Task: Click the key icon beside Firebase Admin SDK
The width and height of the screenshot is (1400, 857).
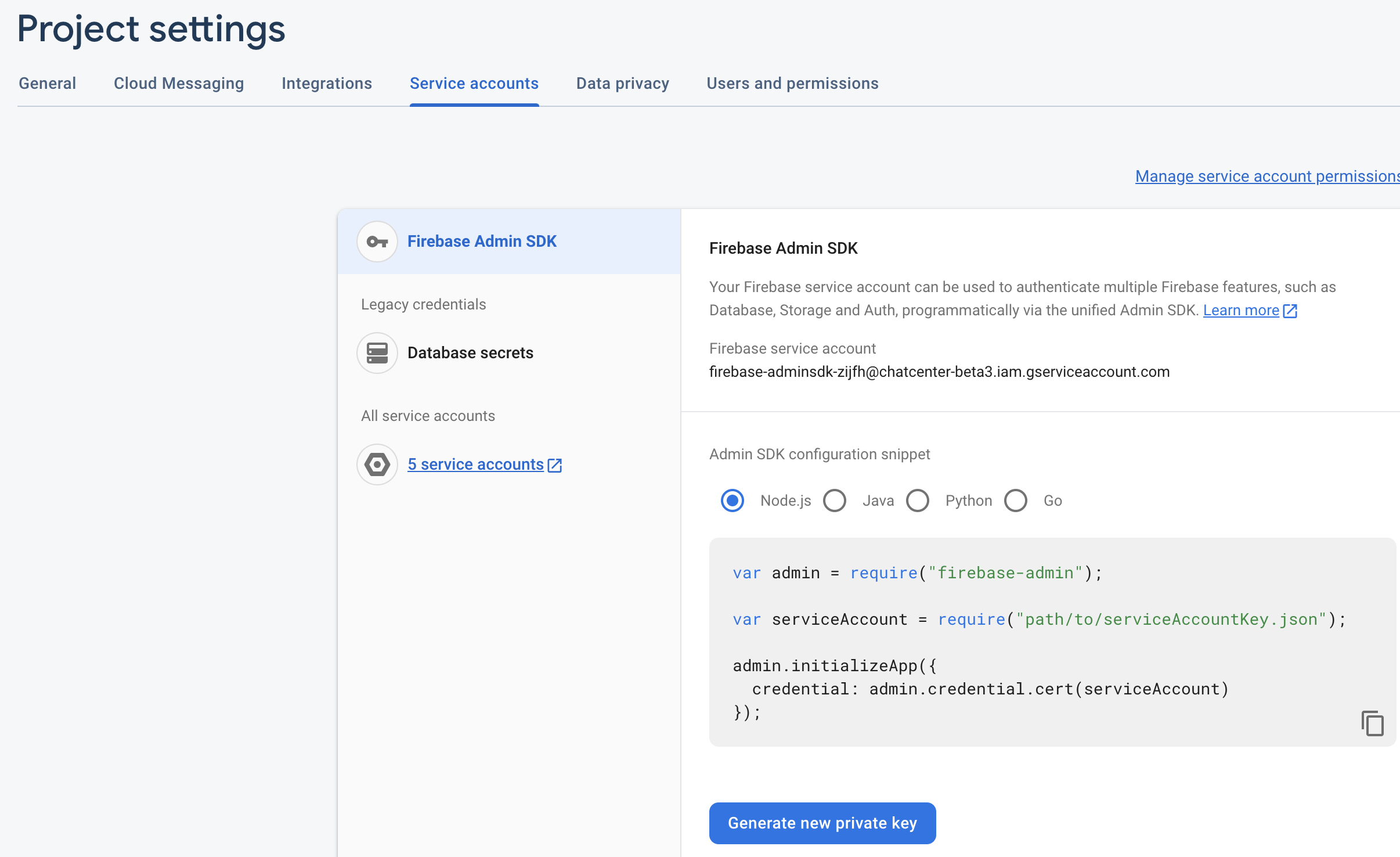Action: coord(377,242)
